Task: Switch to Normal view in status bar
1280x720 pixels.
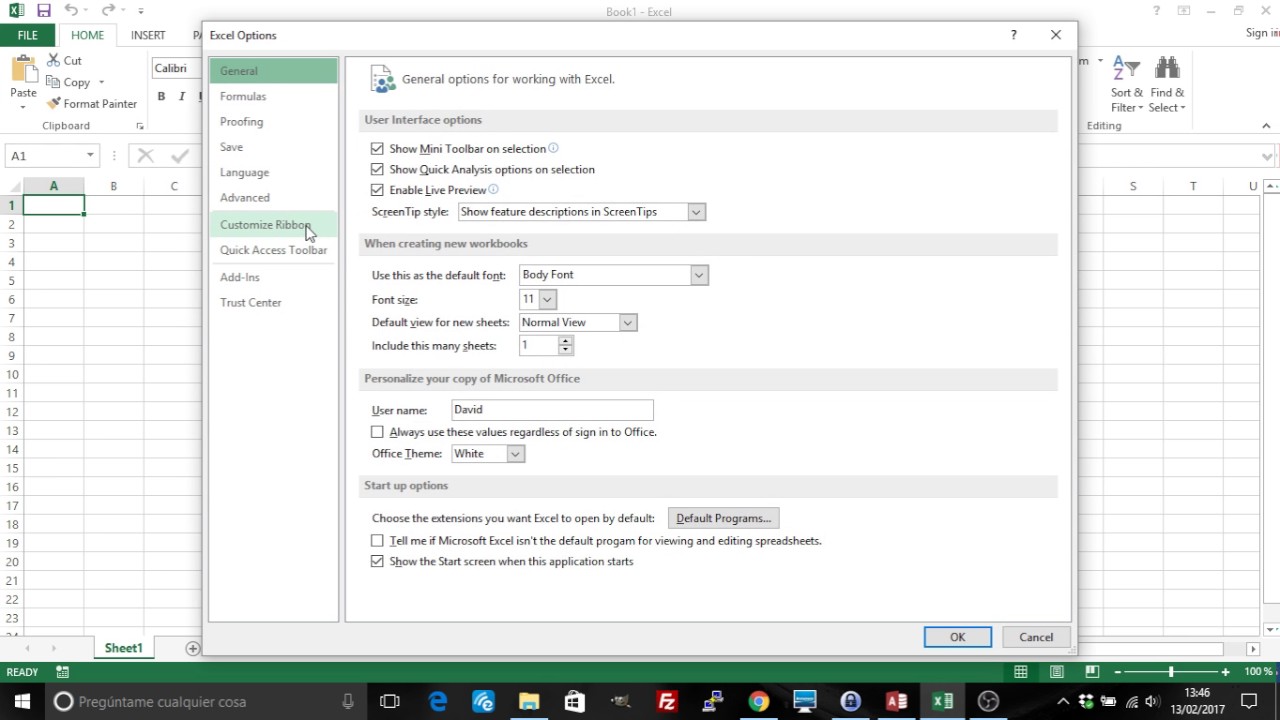Action: tap(1021, 672)
